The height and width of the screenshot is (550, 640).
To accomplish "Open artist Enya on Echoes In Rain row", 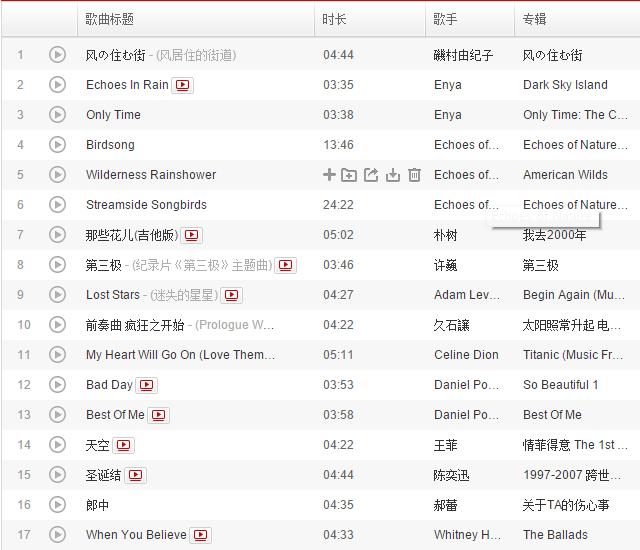I will click(448, 85).
